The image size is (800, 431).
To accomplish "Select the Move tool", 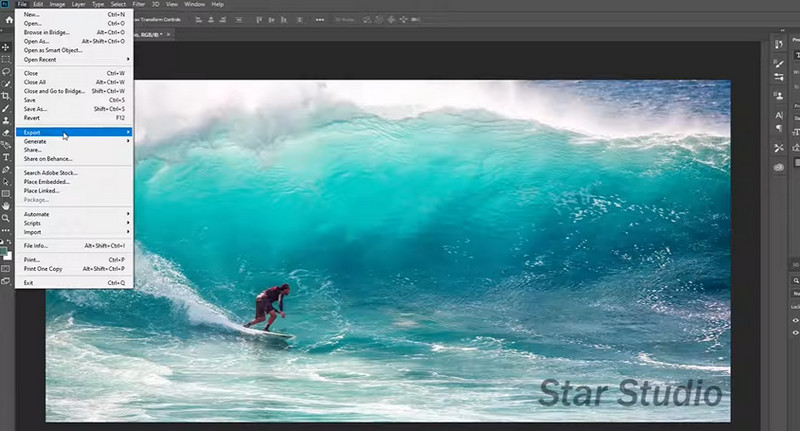I will 6,47.
